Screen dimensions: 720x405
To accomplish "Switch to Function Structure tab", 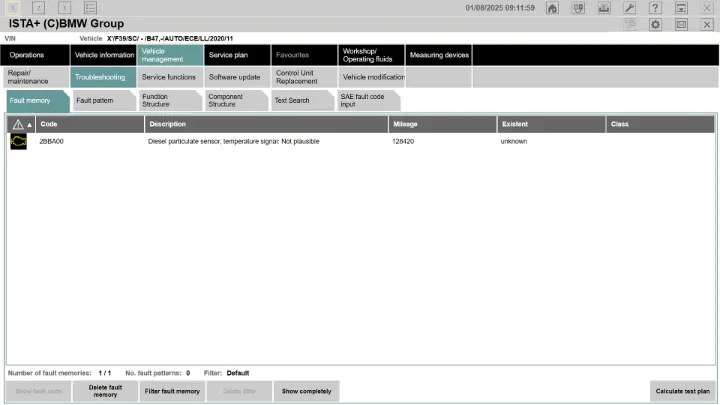I will (x=170, y=101).
